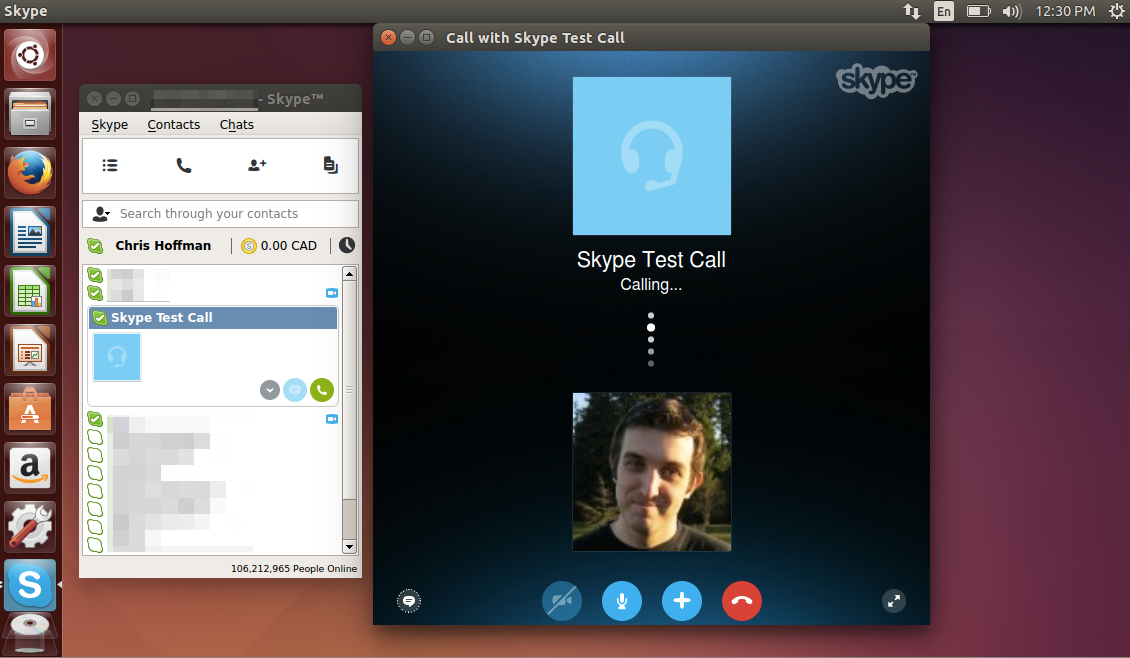Open the contacts list view icon
1130x658 pixels.
coord(110,165)
